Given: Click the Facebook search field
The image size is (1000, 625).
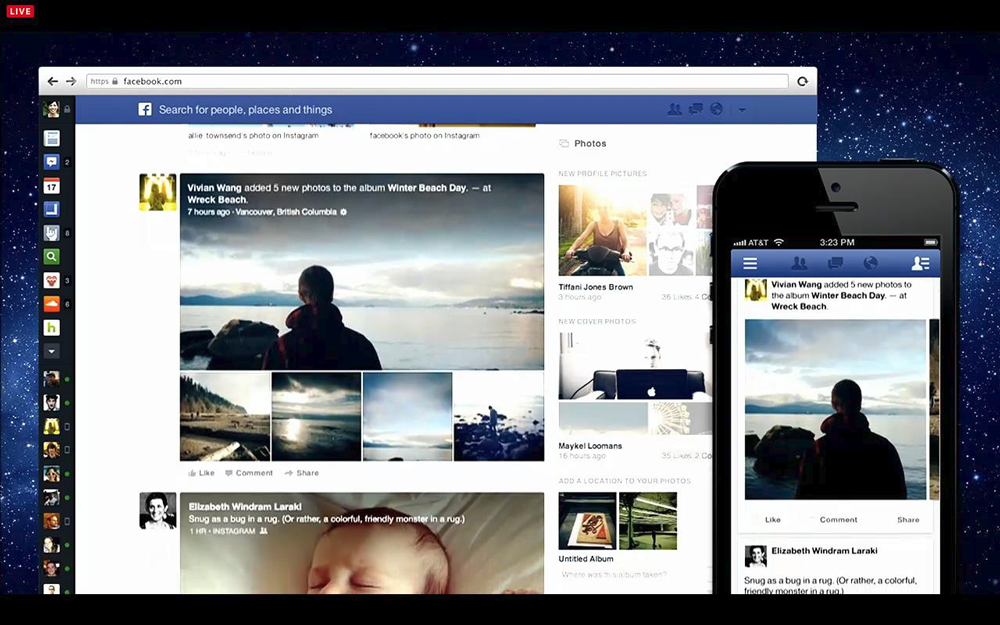Looking at the screenshot, I should coord(246,110).
